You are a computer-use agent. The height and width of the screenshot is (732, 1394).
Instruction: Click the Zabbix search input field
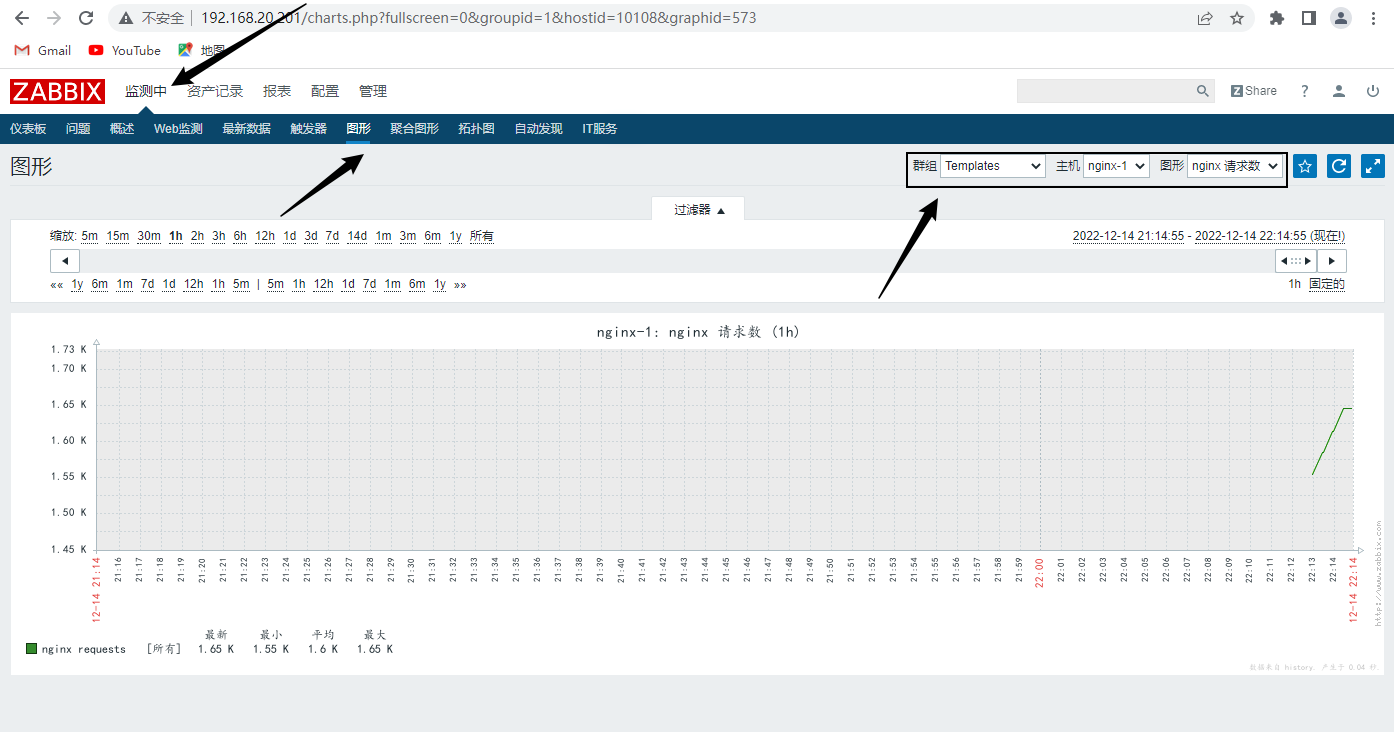click(x=1104, y=91)
